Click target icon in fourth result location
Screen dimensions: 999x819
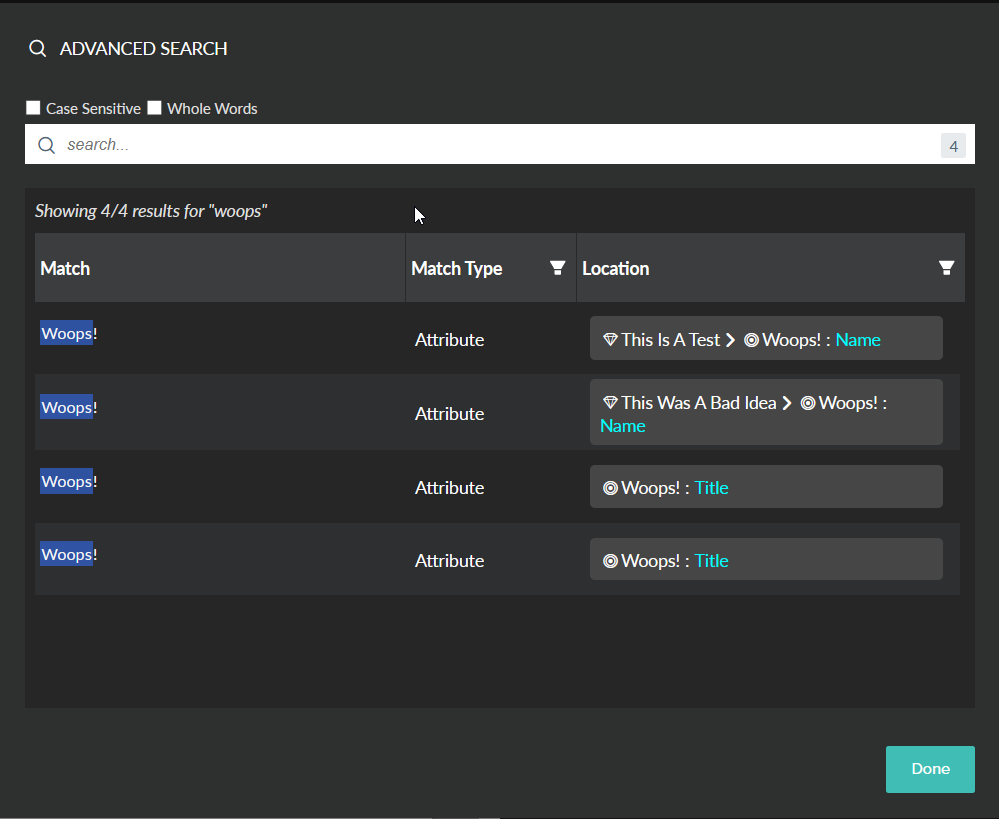pyautogui.click(x=610, y=561)
